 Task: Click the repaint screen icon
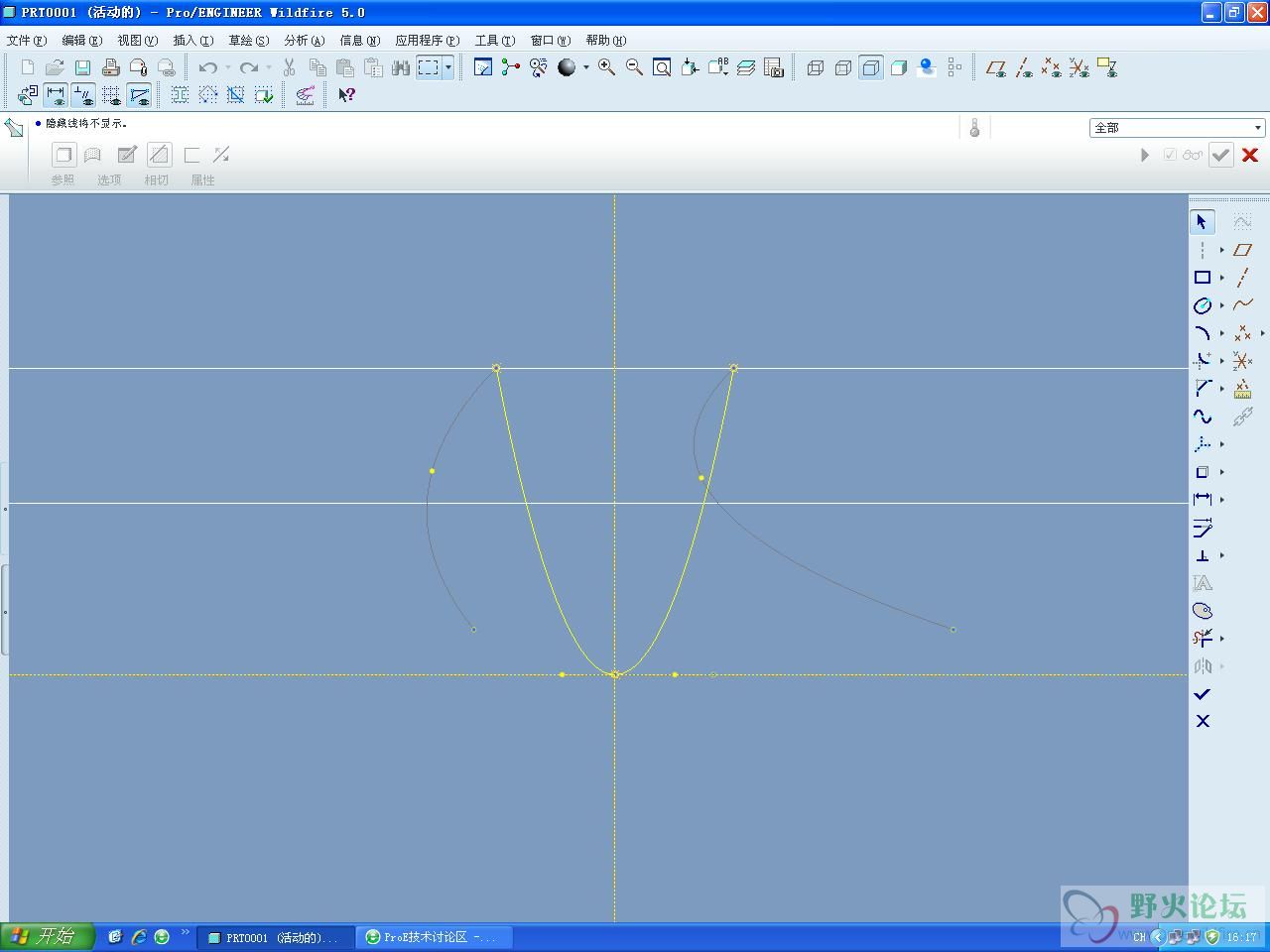483,67
